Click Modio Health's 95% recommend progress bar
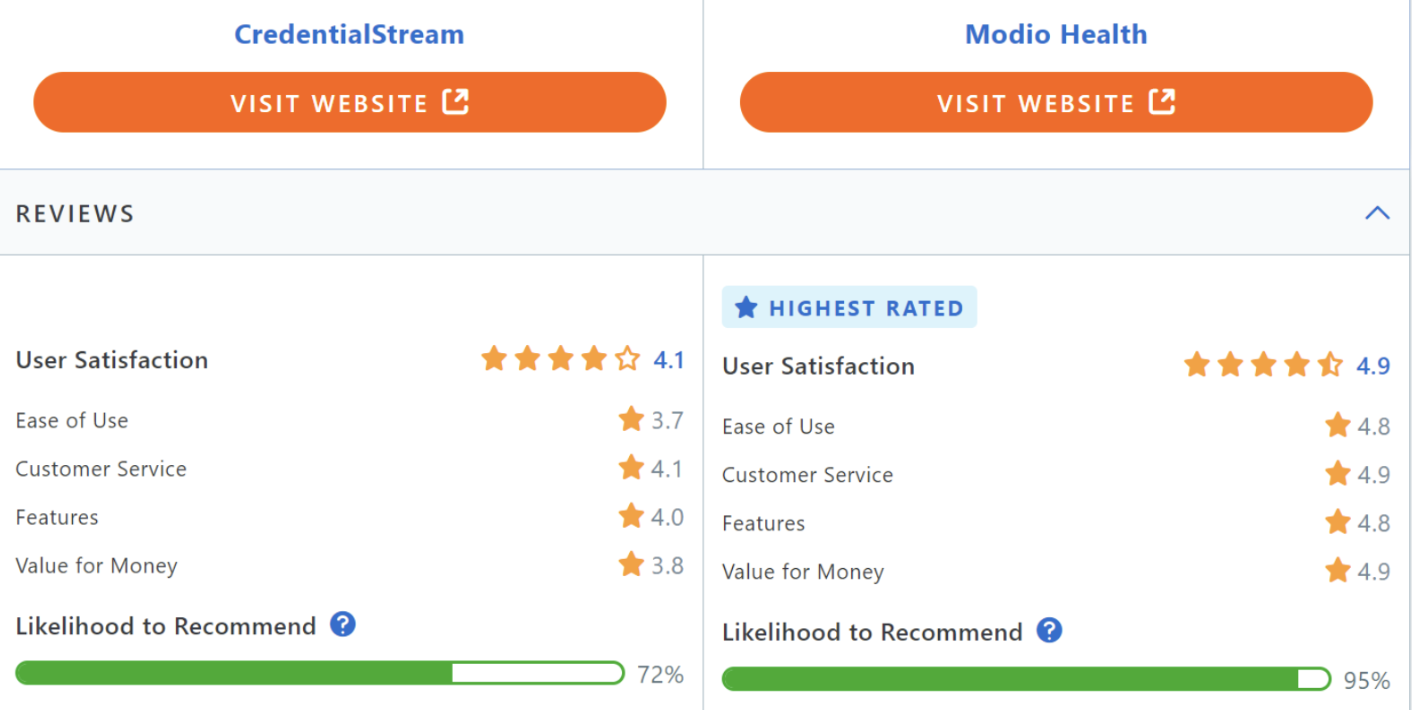The height and width of the screenshot is (710, 1412). click(x=1026, y=679)
